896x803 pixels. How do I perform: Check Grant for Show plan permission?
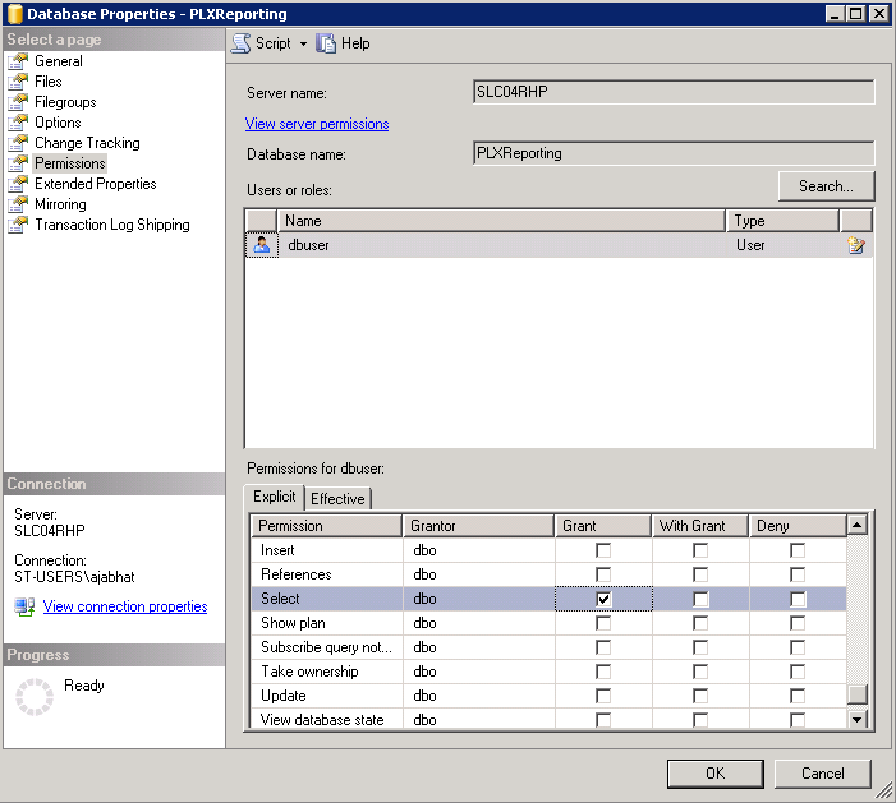point(603,623)
